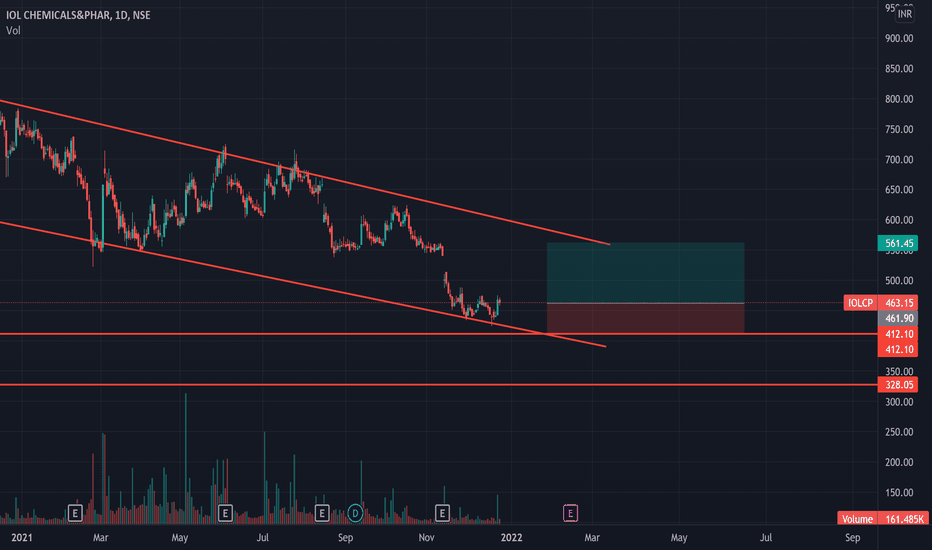Select the Vol indicator legend label
Viewport: 932px width, 550px height.
tap(13, 30)
